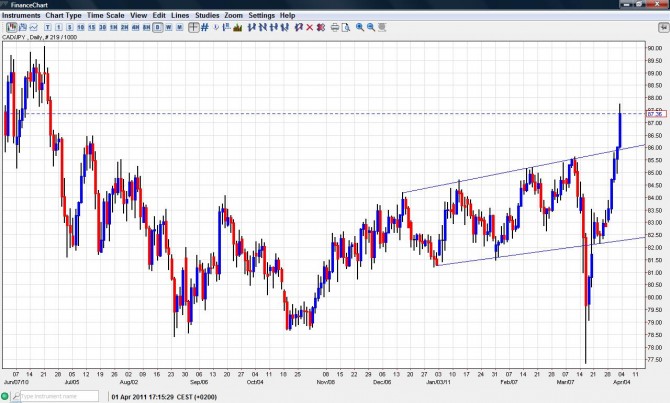Screen dimensions: 670x403
Task: Select the 8H time scale button
Action: (x=147, y=27)
